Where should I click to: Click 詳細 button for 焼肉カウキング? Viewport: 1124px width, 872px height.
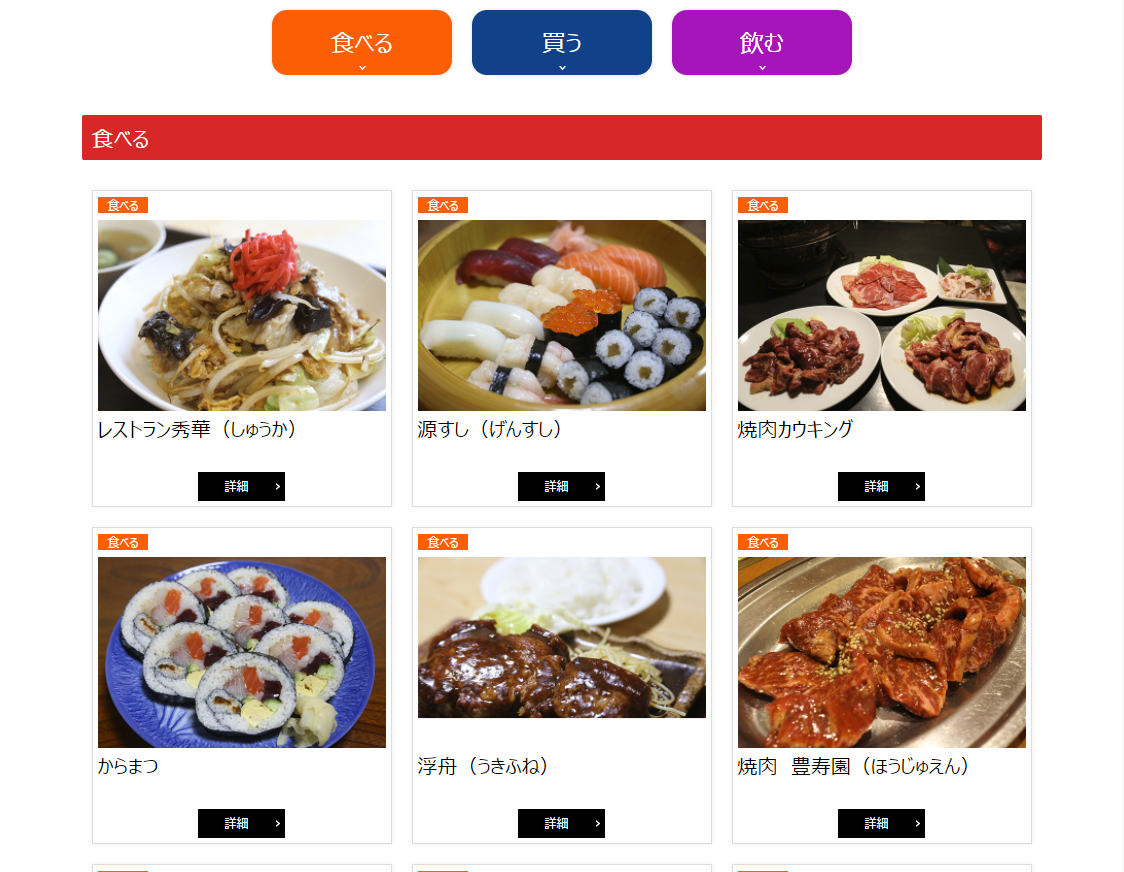881,486
